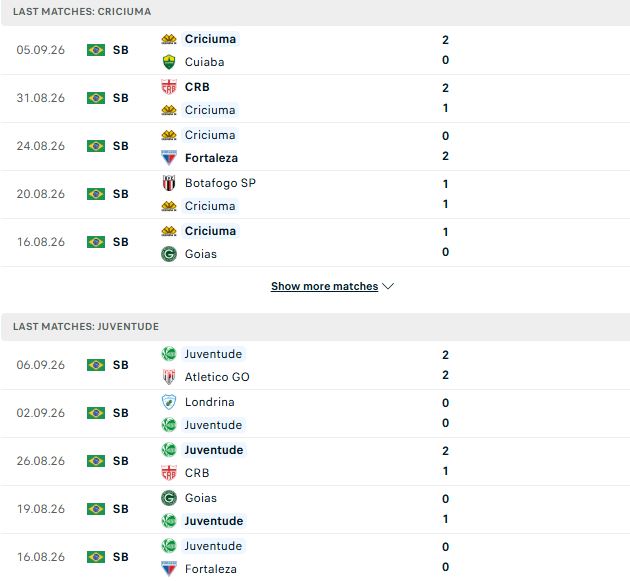This screenshot has height=581, width=630.
Task: Expand Show more matches for Criciuma
Action: tap(324, 286)
